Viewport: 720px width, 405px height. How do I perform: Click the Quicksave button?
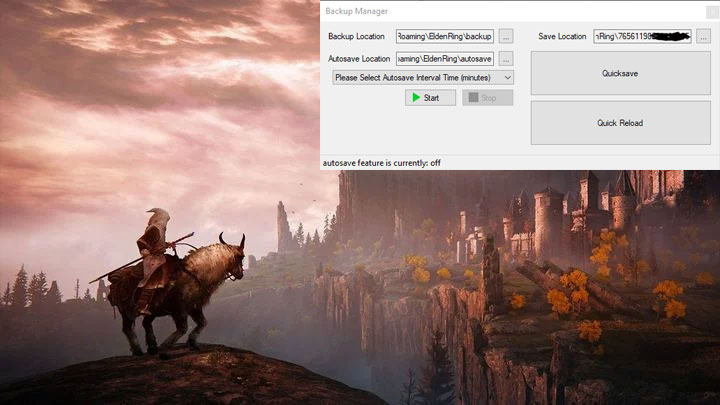click(620, 73)
